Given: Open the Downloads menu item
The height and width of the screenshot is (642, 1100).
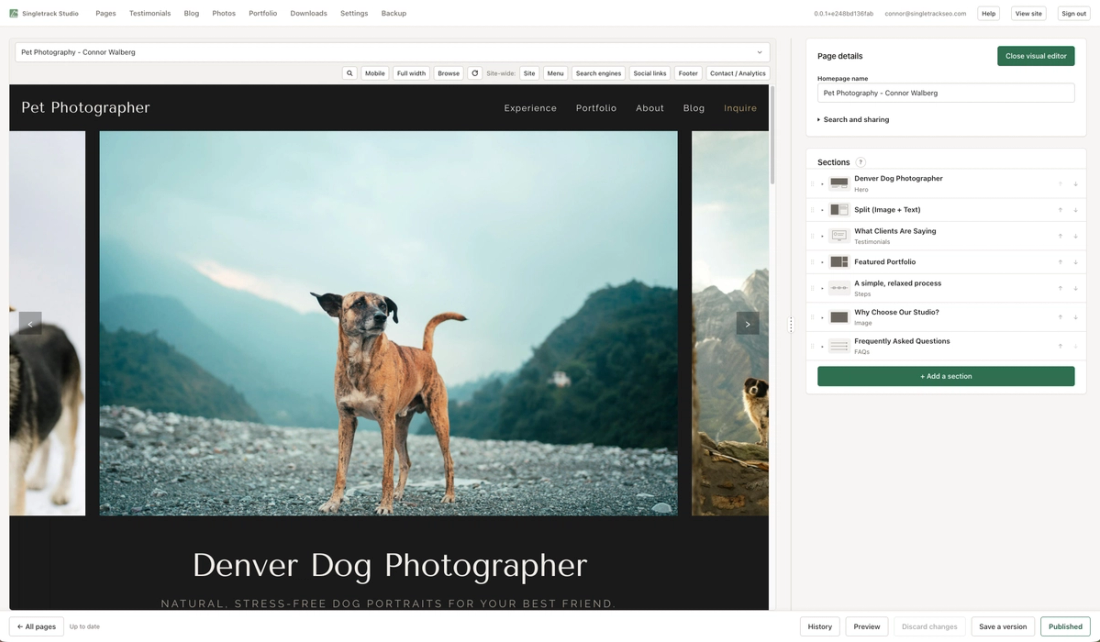Looking at the screenshot, I should point(309,13).
